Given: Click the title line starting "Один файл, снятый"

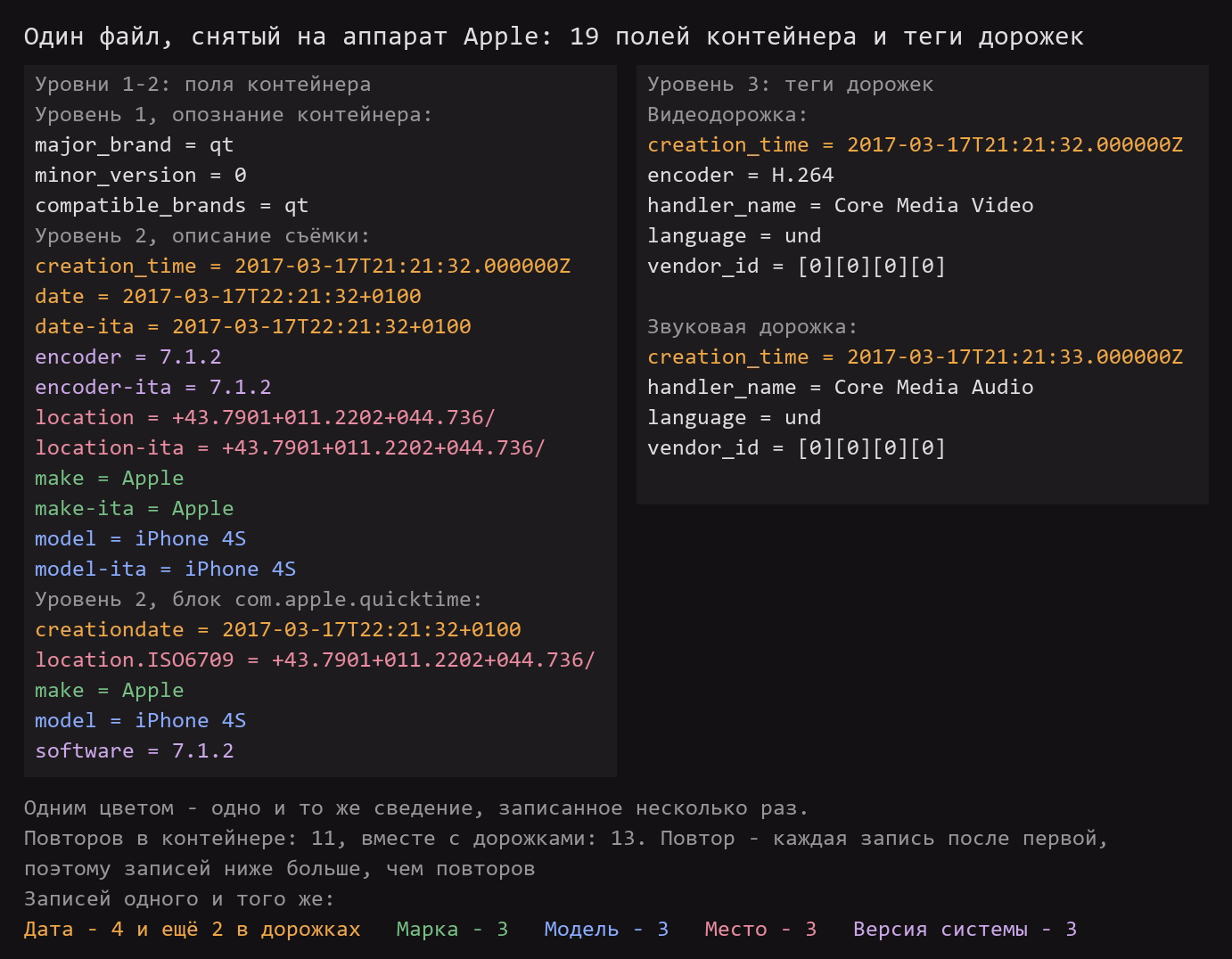Looking at the screenshot, I should point(554,37).
